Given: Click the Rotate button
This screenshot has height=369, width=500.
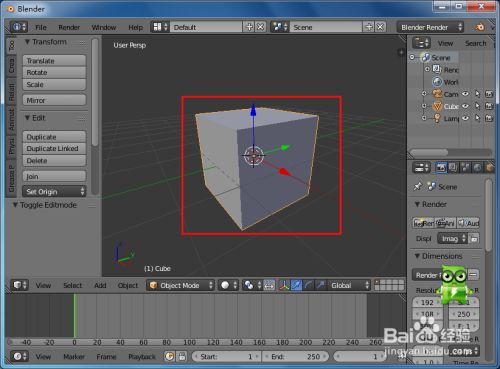Looking at the screenshot, I should pos(54,72).
